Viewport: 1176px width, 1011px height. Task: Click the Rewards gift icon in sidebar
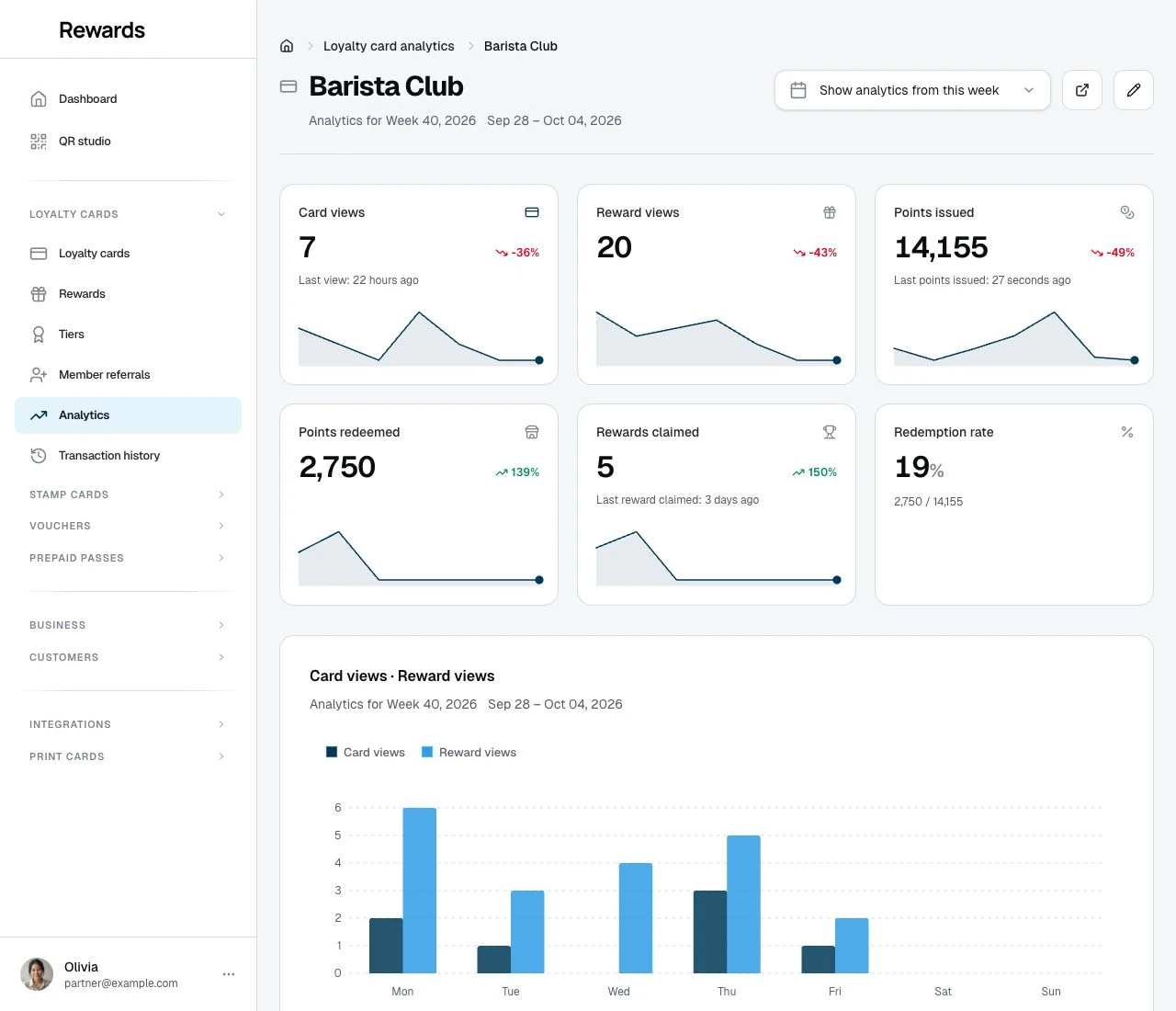click(39, 294)
